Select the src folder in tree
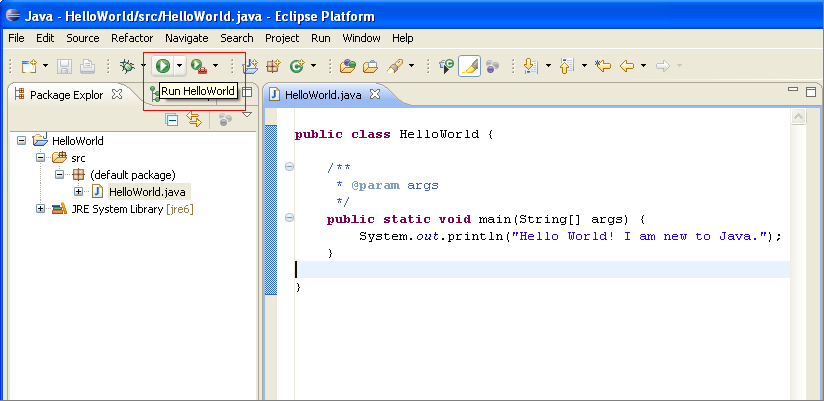824x401 pixels. [78, 158]
